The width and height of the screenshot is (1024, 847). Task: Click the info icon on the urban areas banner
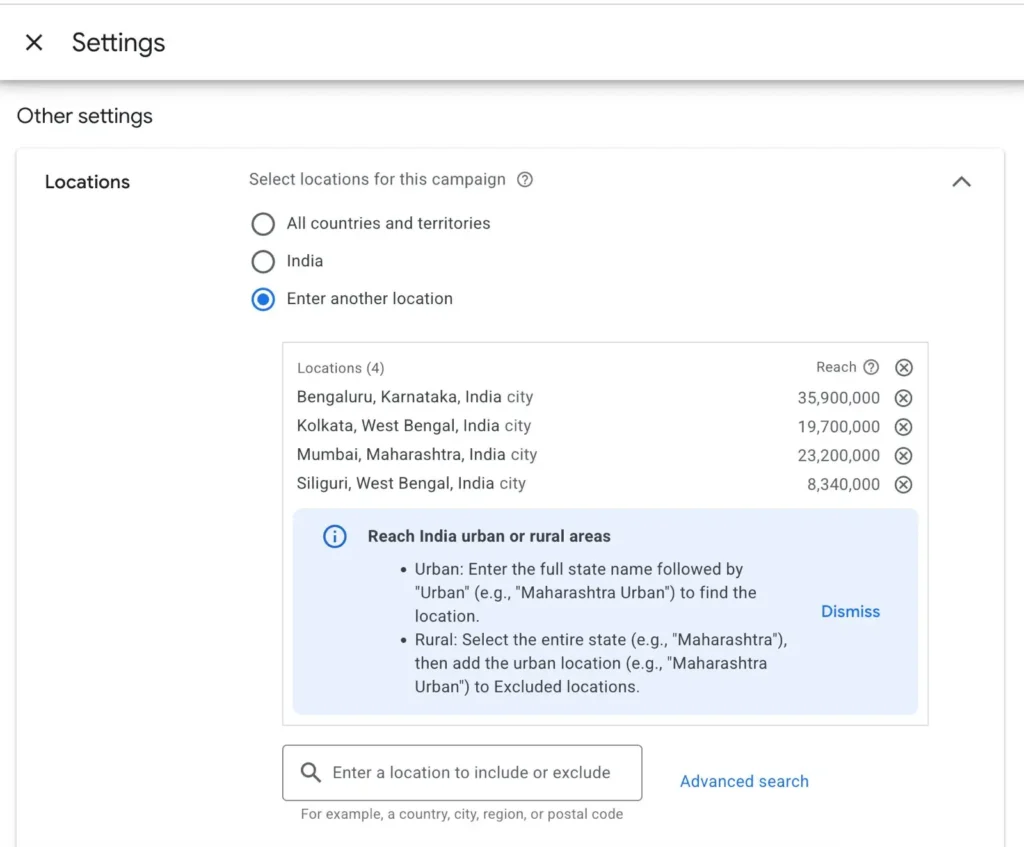335,536
